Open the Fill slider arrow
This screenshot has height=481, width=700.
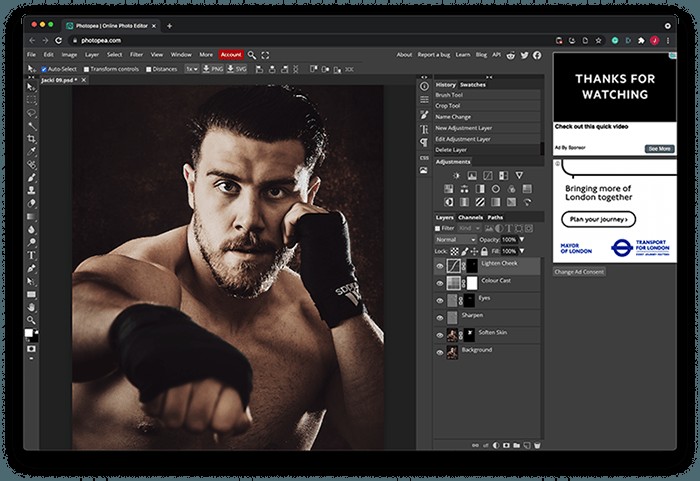click(521, 251)
